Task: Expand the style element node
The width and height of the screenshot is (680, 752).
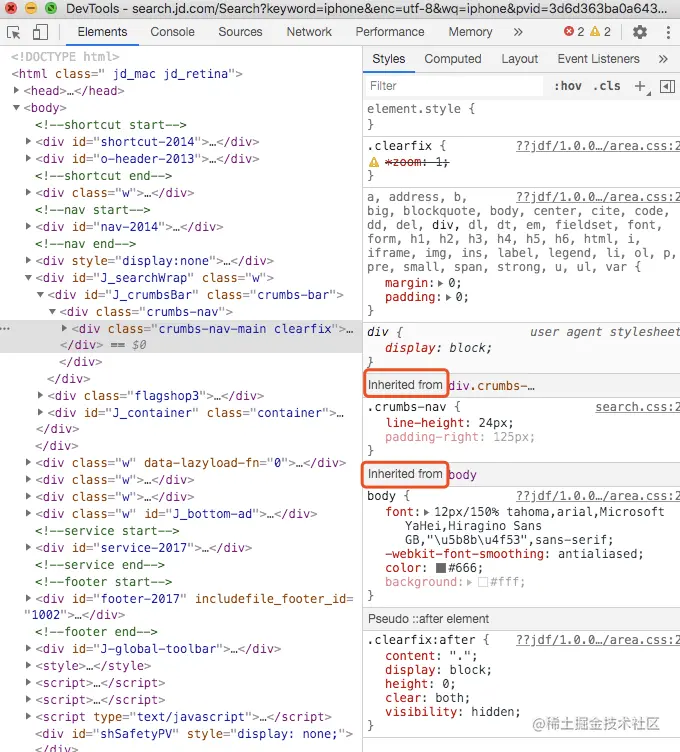Action: 28,665
